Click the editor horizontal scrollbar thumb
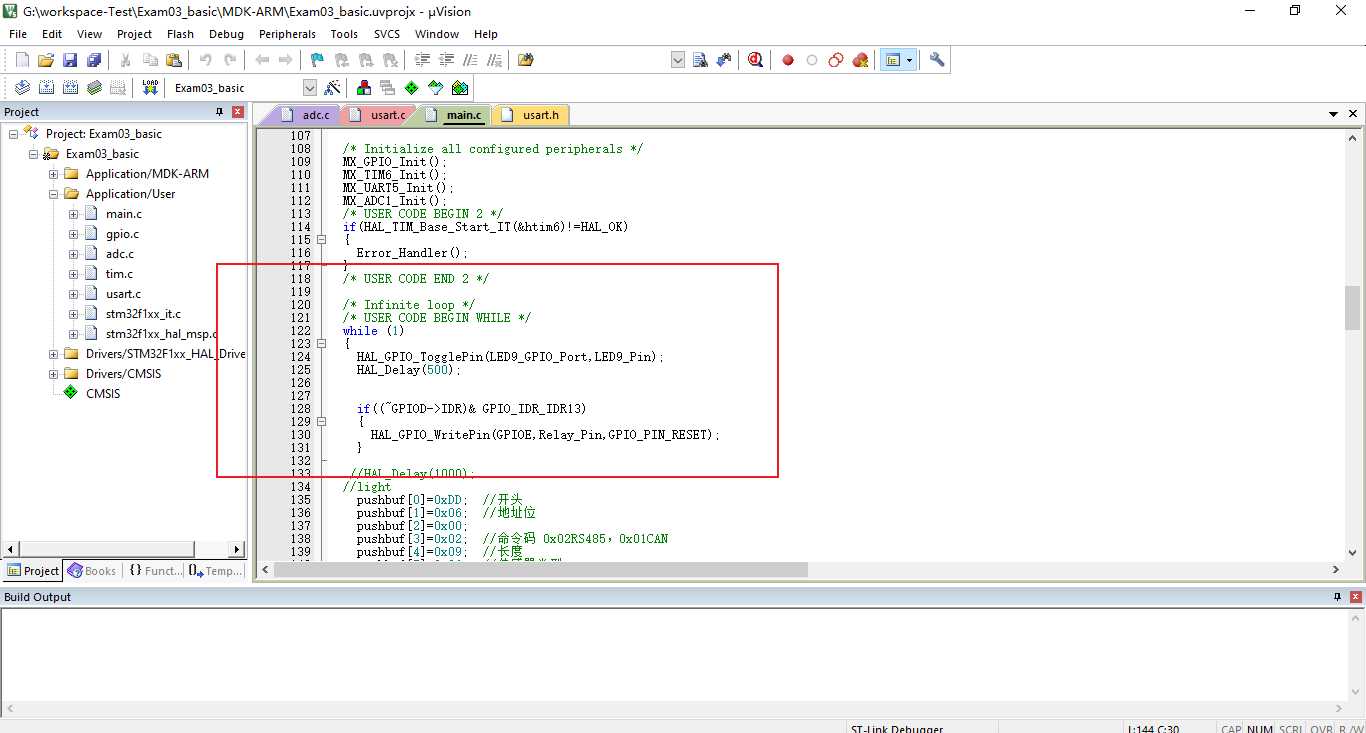The image size is (1366, 733). 541,569
